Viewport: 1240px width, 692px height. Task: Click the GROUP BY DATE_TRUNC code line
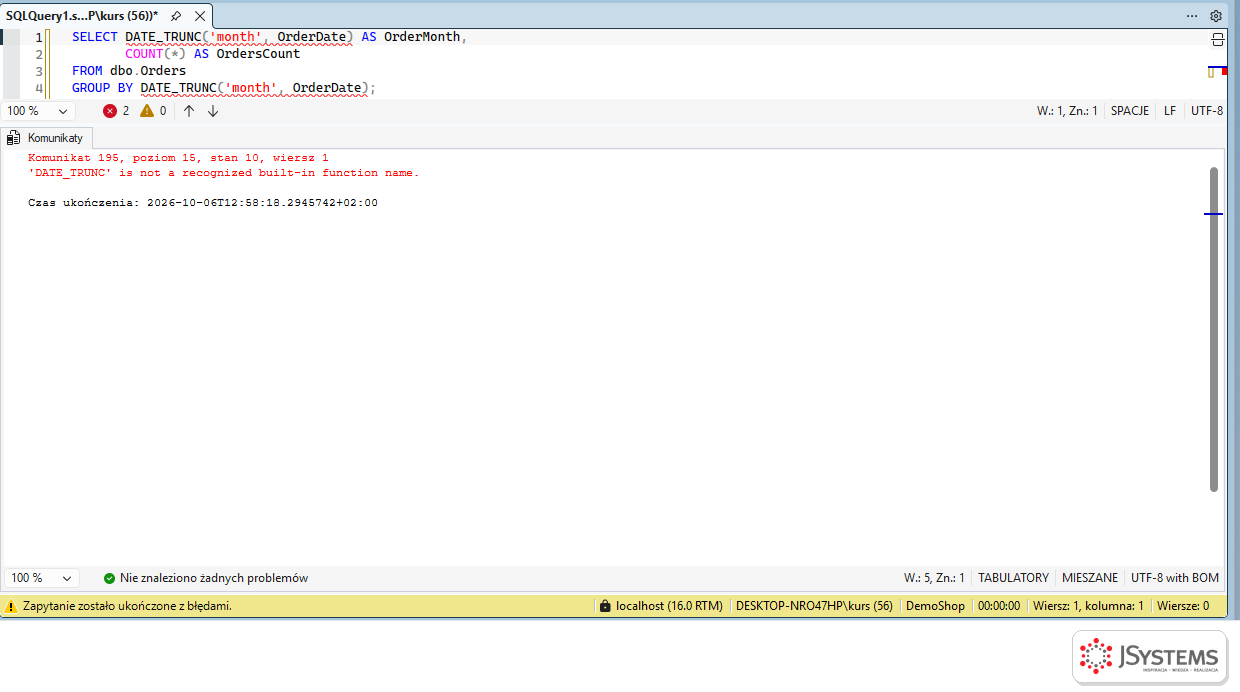223,88
